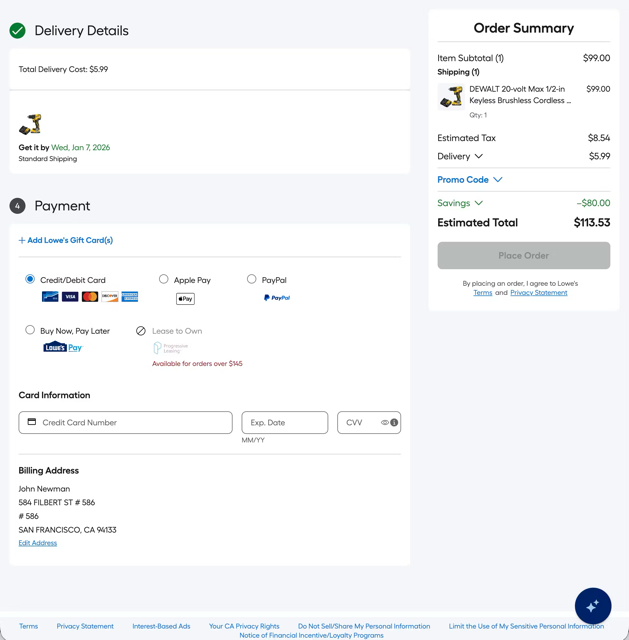Viewport: 629px width, 640px height.
Task: Click the '-$80.00' savings amount
Action: 593,203
